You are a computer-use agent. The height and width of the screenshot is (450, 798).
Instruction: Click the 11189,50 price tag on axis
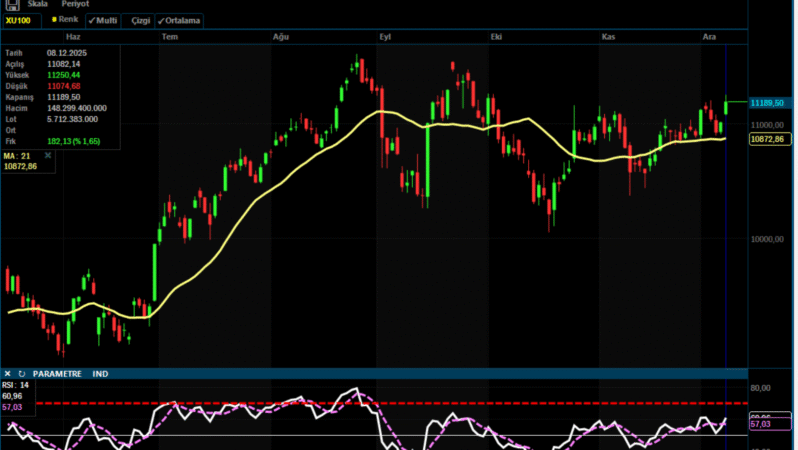tap(766, 102)
